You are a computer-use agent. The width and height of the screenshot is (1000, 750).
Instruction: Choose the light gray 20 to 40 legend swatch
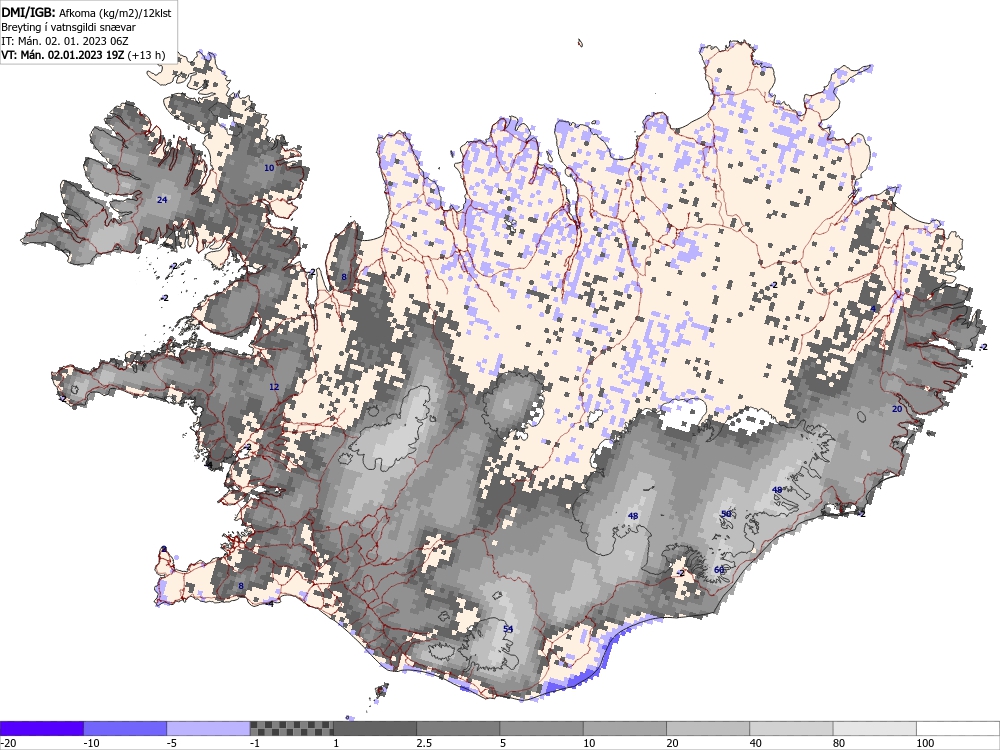click(x=708, y=728)
